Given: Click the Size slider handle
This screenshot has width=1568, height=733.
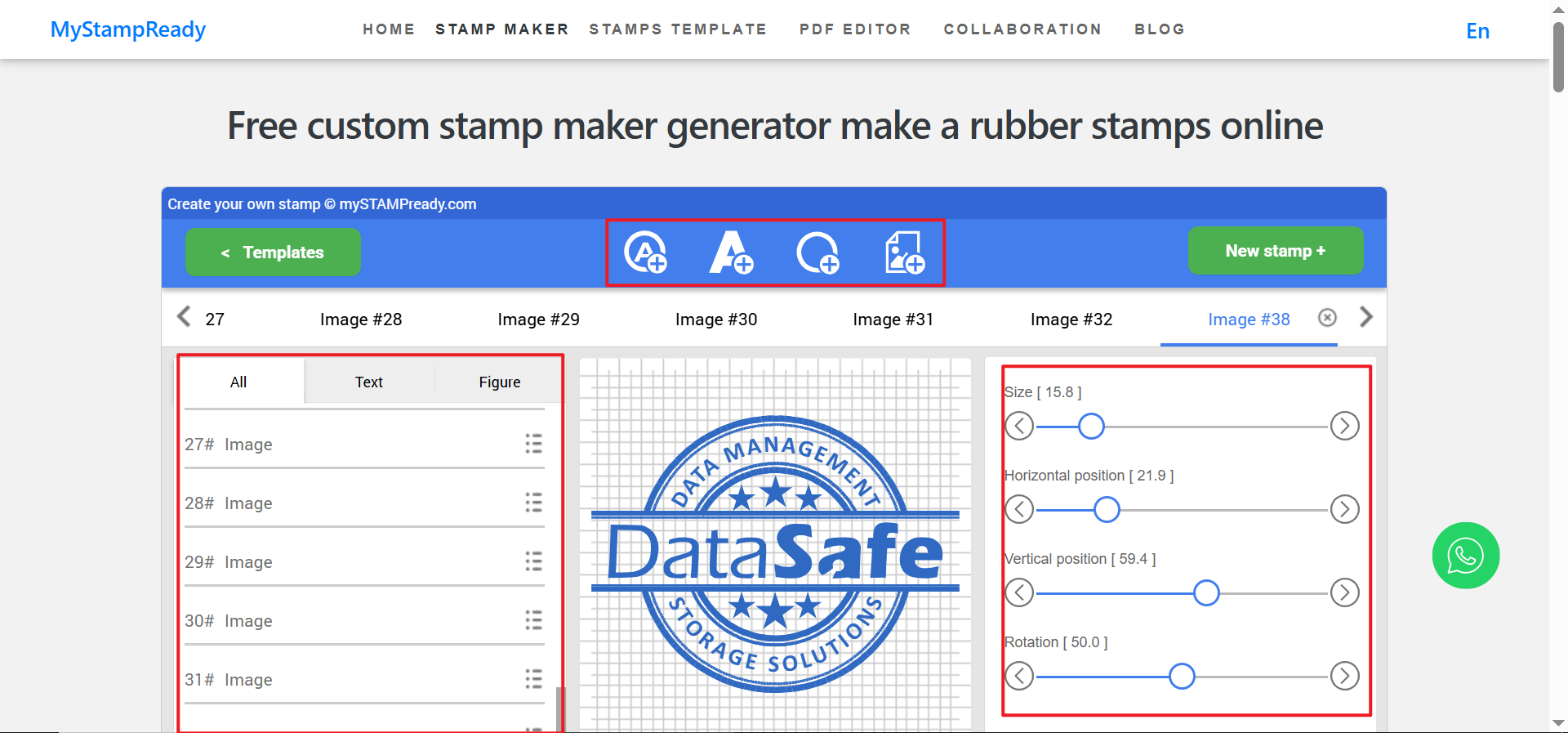Looking at the screenshot, I should point(1091,426).
